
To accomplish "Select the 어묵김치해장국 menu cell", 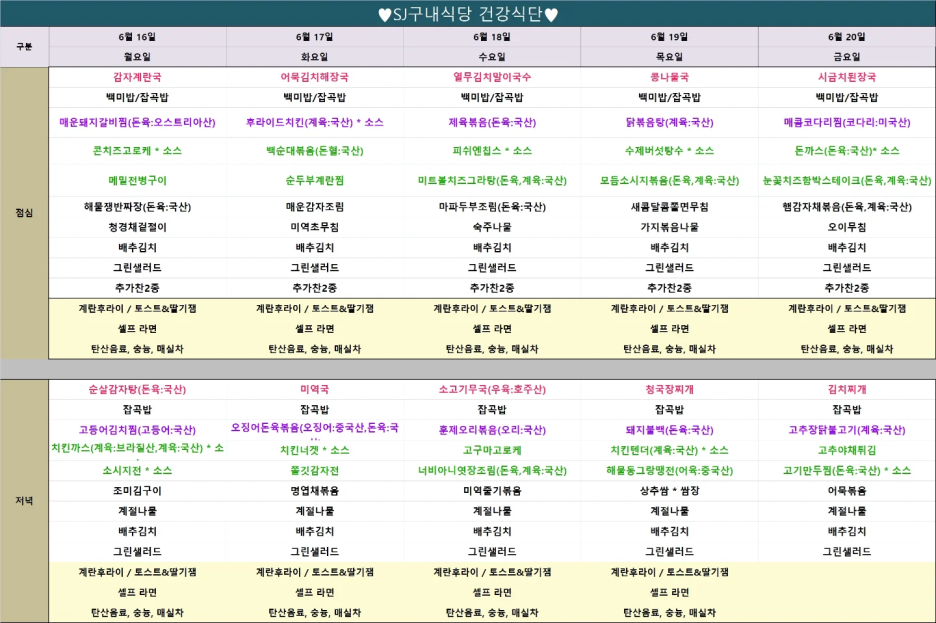I will click(x=315, y=77).
